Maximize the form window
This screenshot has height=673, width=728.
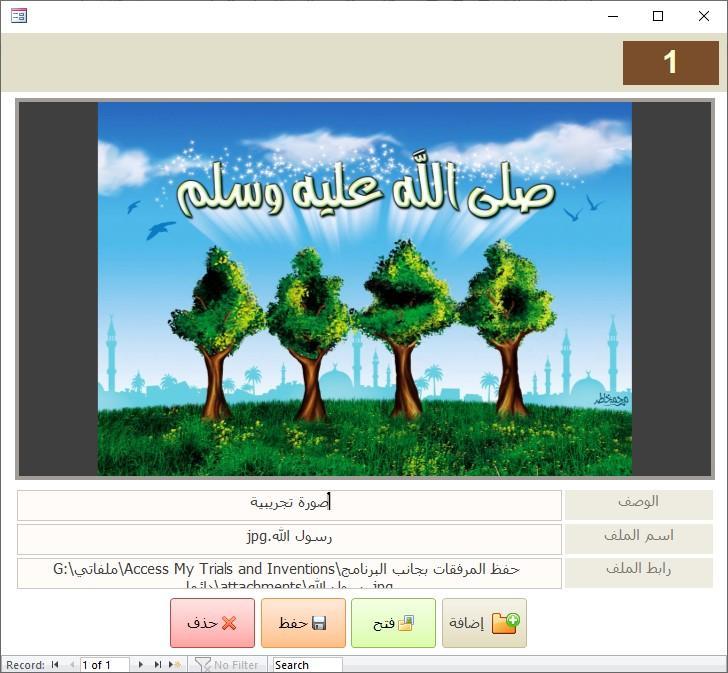tap(658, 16)
